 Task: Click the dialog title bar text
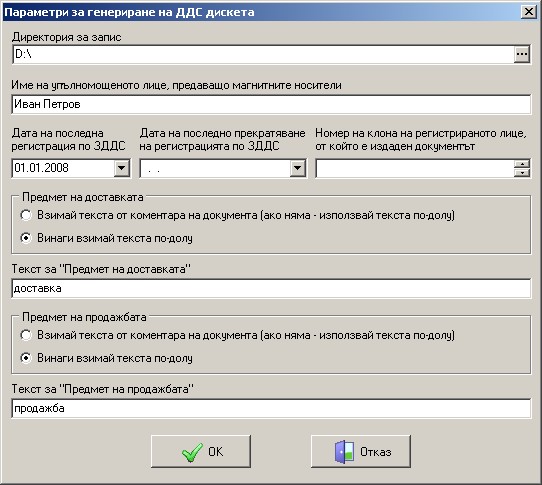pyautogui.click(x=129, y=12)
